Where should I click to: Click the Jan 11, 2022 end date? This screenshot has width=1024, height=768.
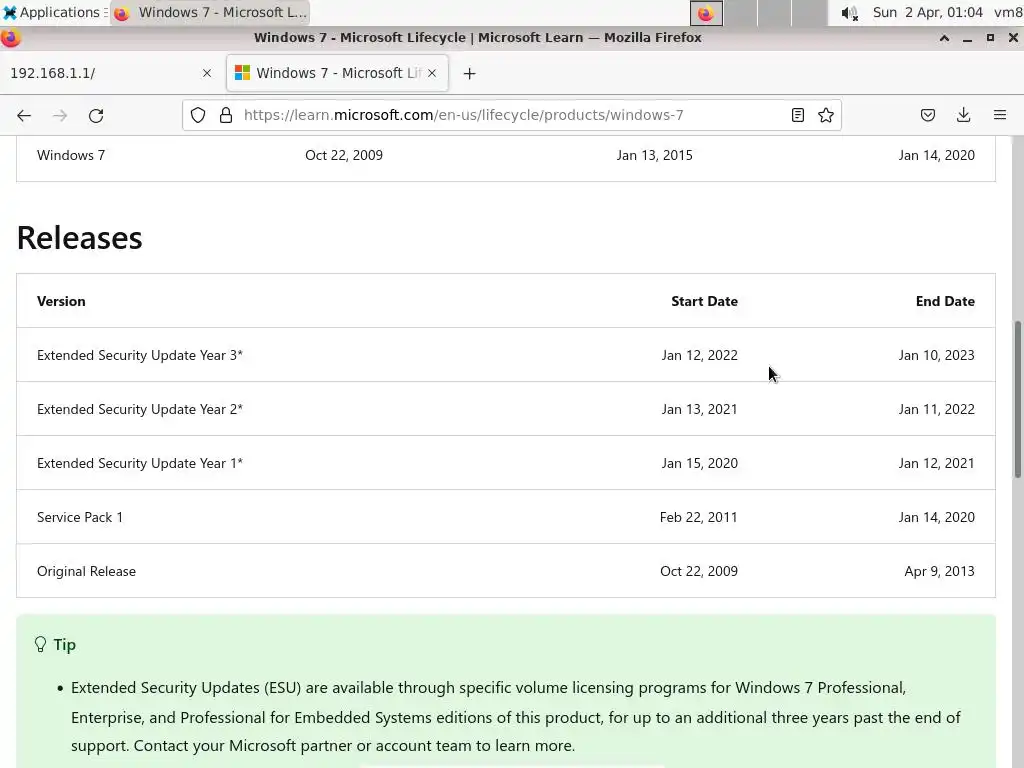point(936,409)
